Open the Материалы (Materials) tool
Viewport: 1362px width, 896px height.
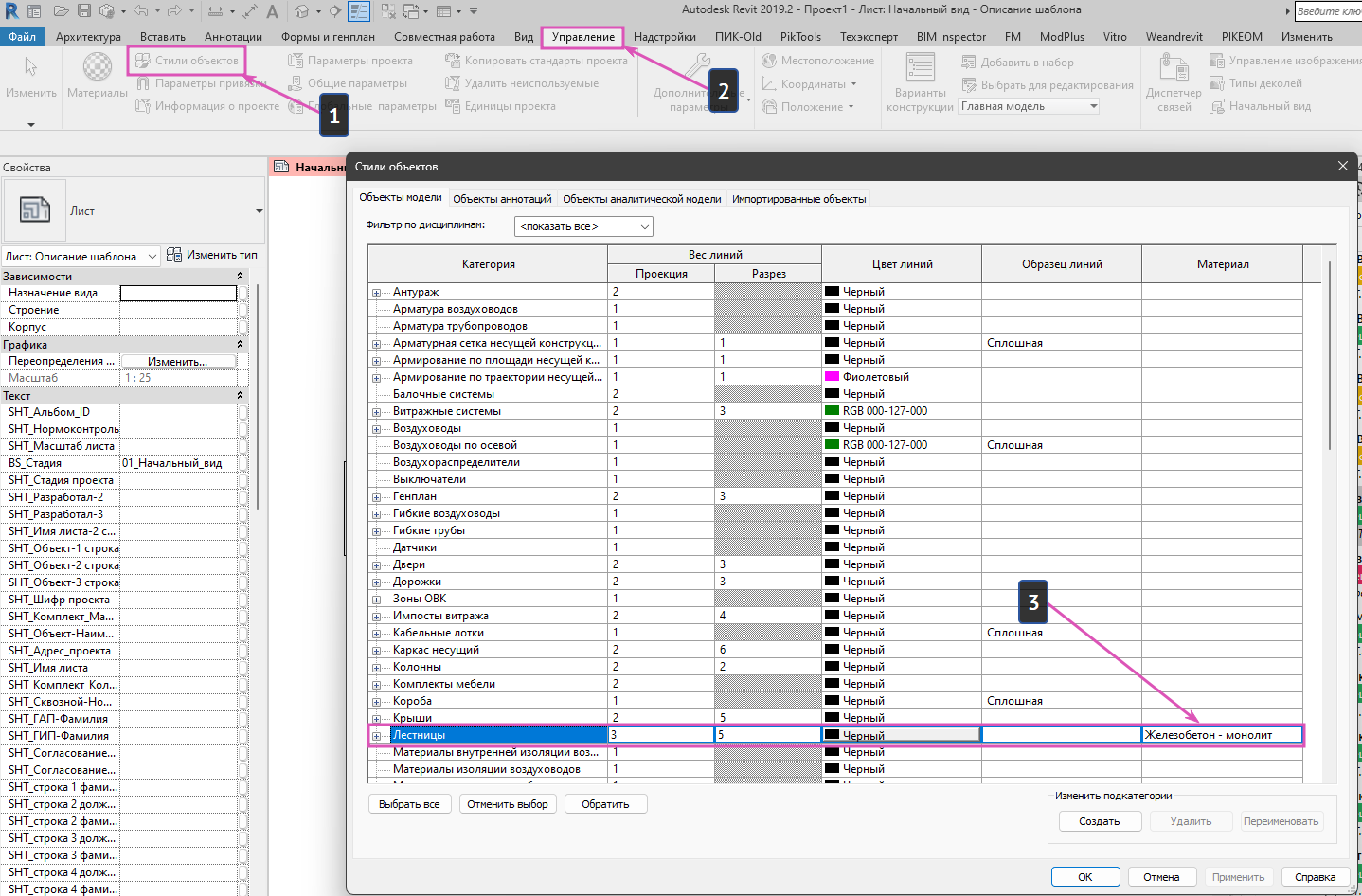point(98,76)
